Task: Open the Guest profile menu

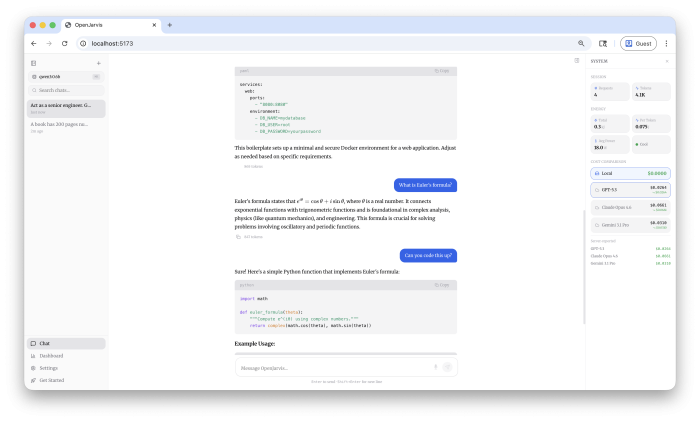Action: (637, 44)
